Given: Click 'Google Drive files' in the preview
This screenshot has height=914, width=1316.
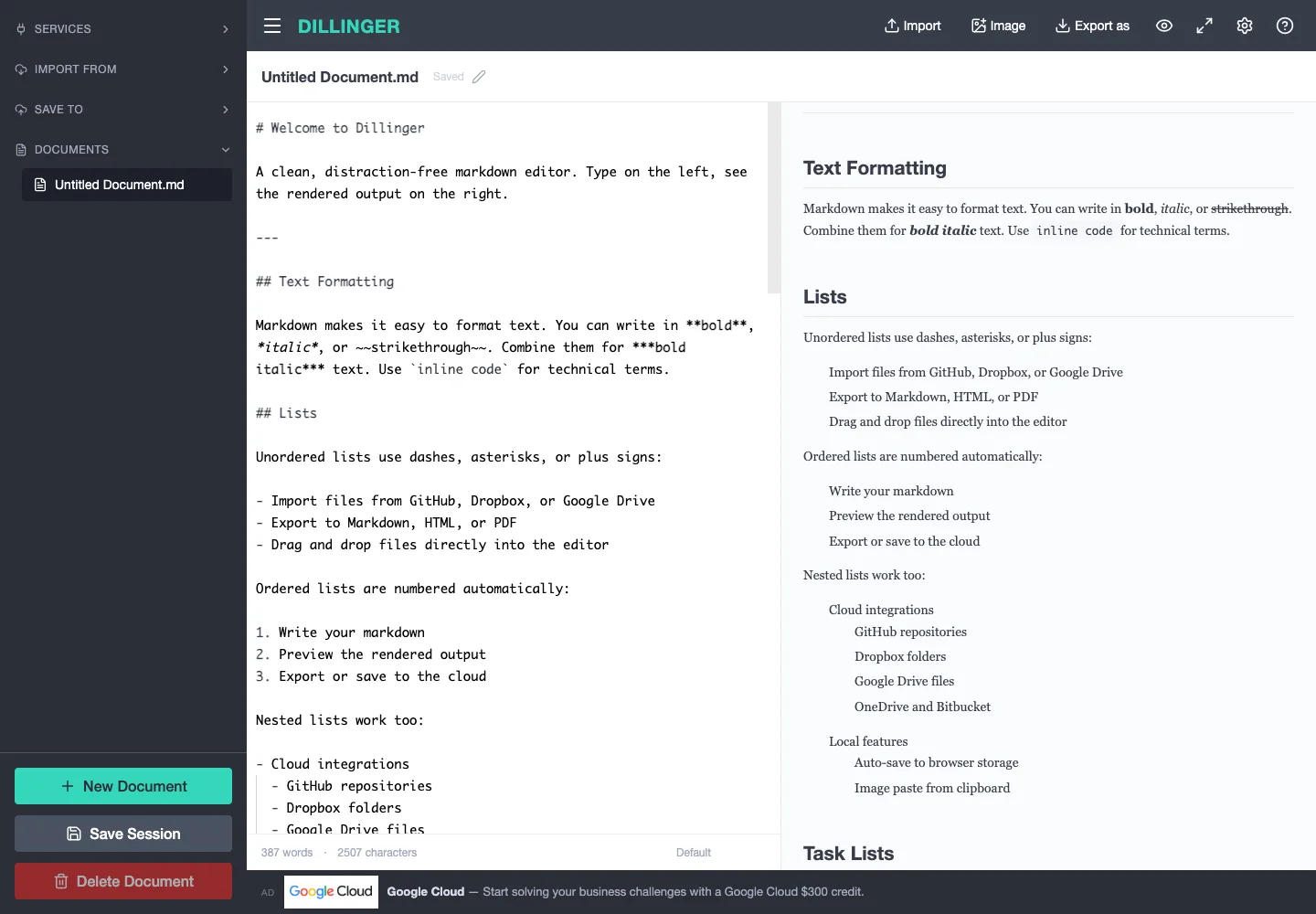Looking at the screenshot, I should (904, 681).
